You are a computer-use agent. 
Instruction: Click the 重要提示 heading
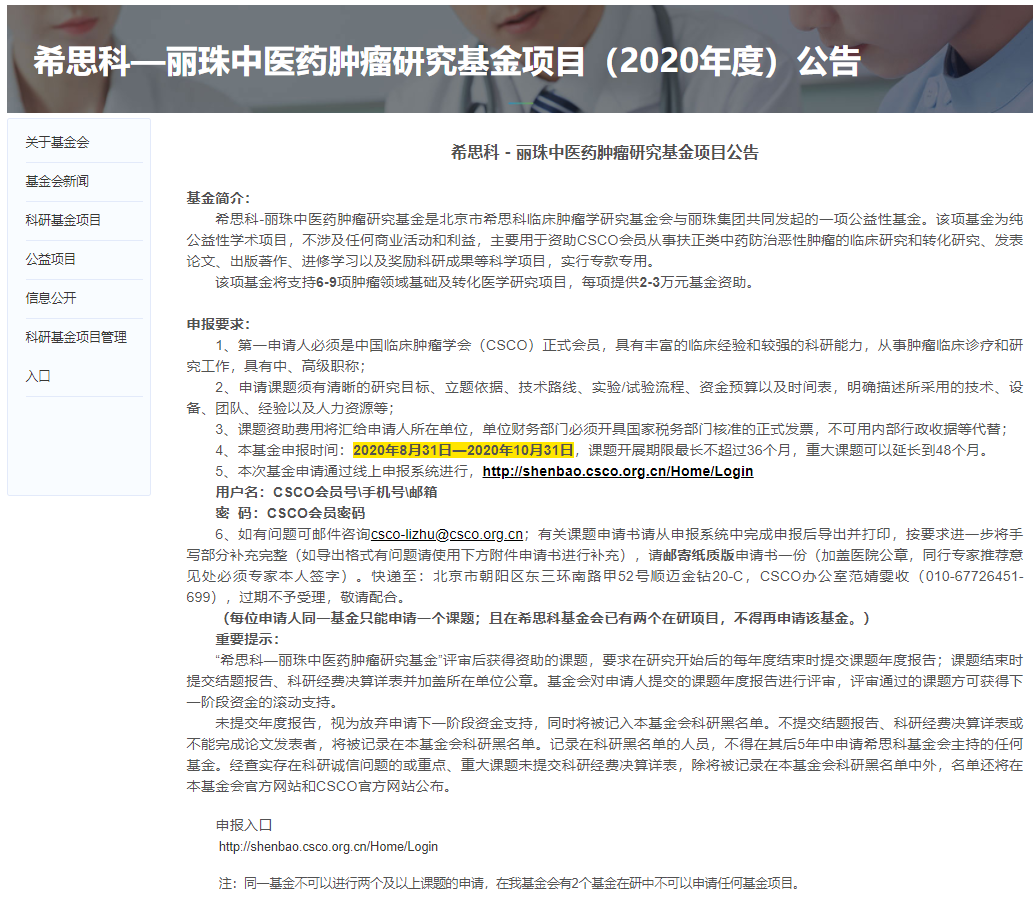(x=247, y=639)
